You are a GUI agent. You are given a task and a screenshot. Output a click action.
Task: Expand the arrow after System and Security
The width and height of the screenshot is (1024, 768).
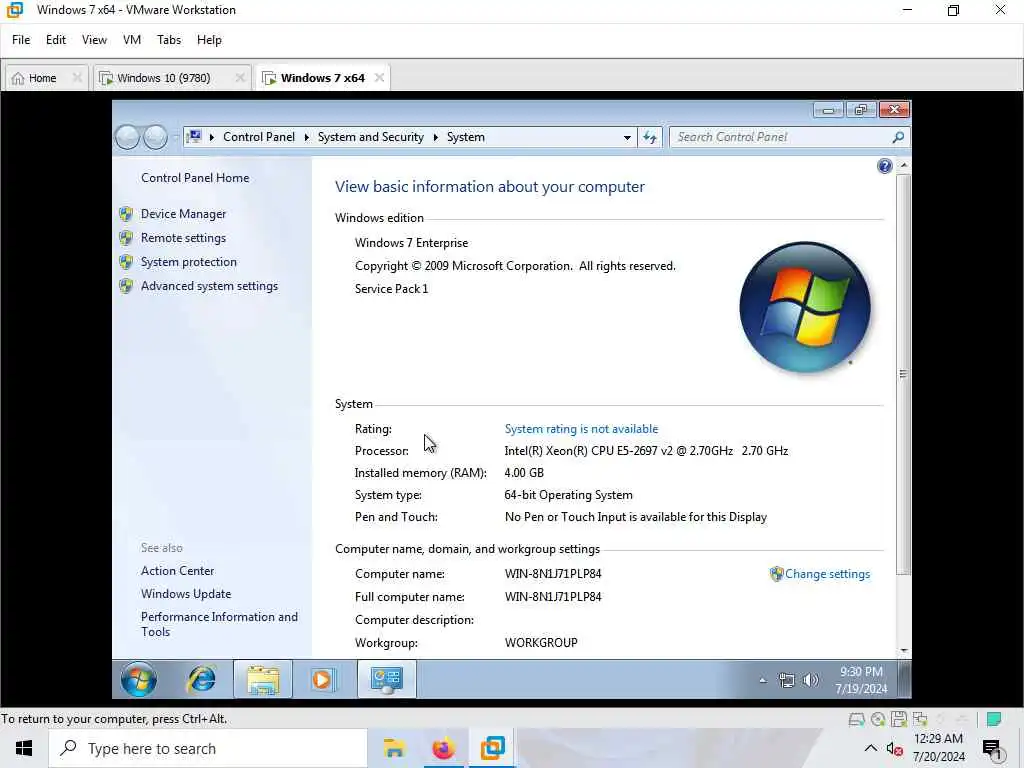click(x=436, y=137)
